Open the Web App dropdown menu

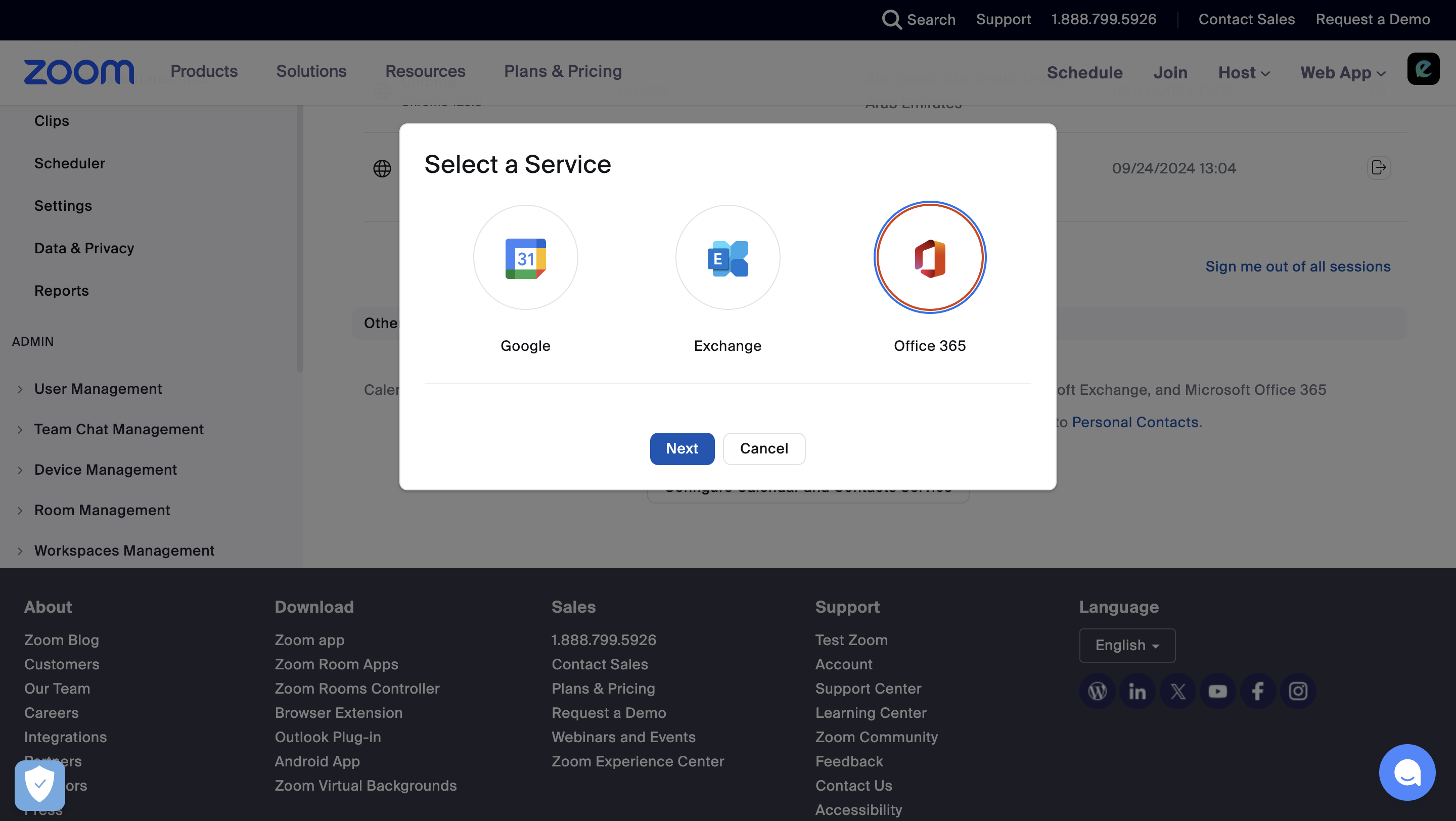coord(1342,72)
